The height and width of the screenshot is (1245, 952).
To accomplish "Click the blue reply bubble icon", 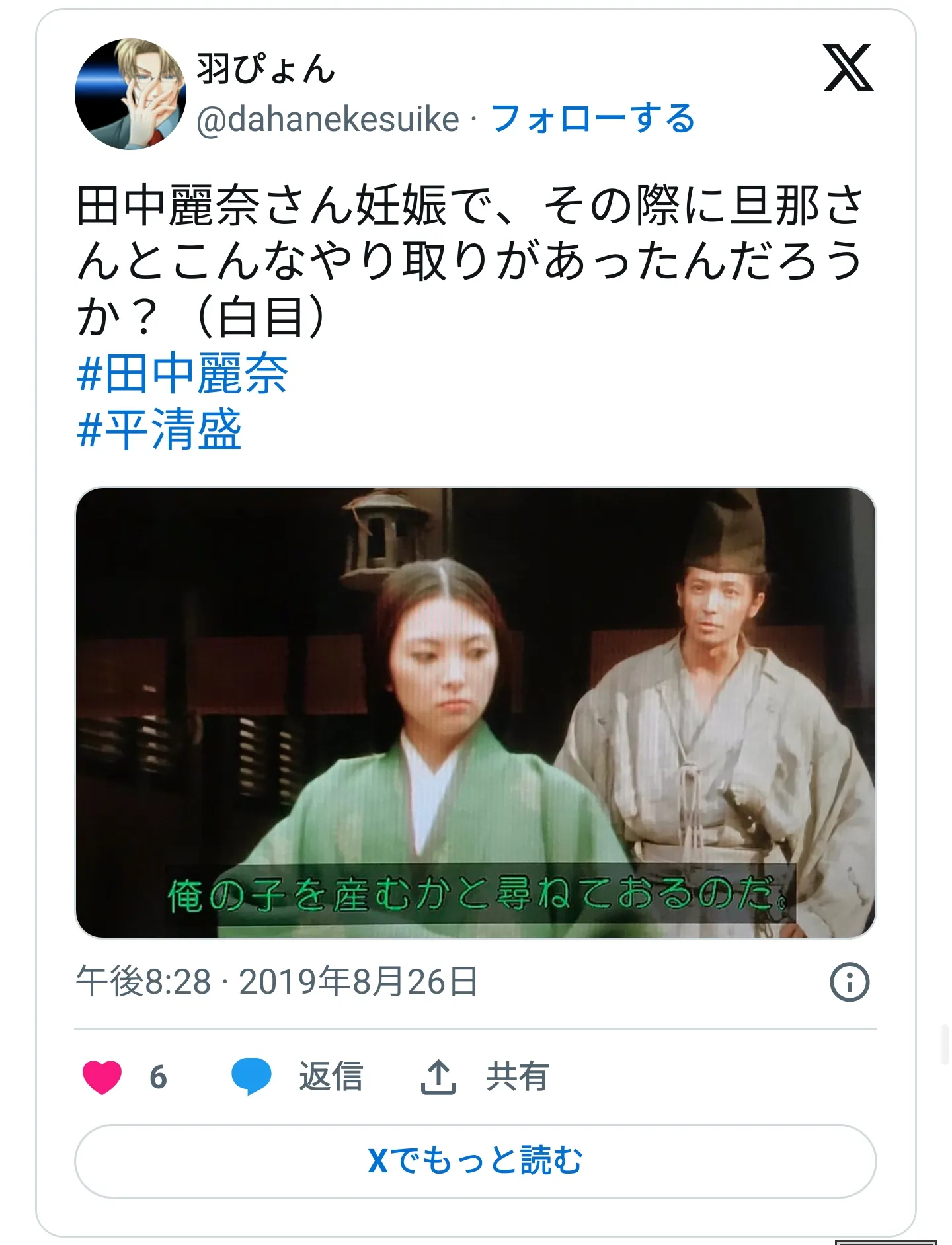I will click(x=251, y=1076).
